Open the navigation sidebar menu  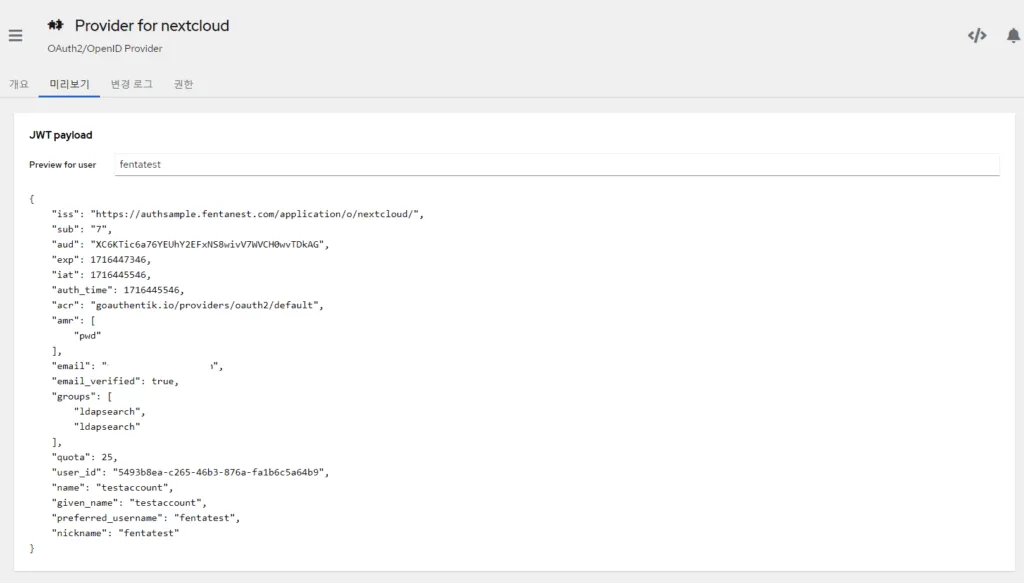tap(15, 35)
